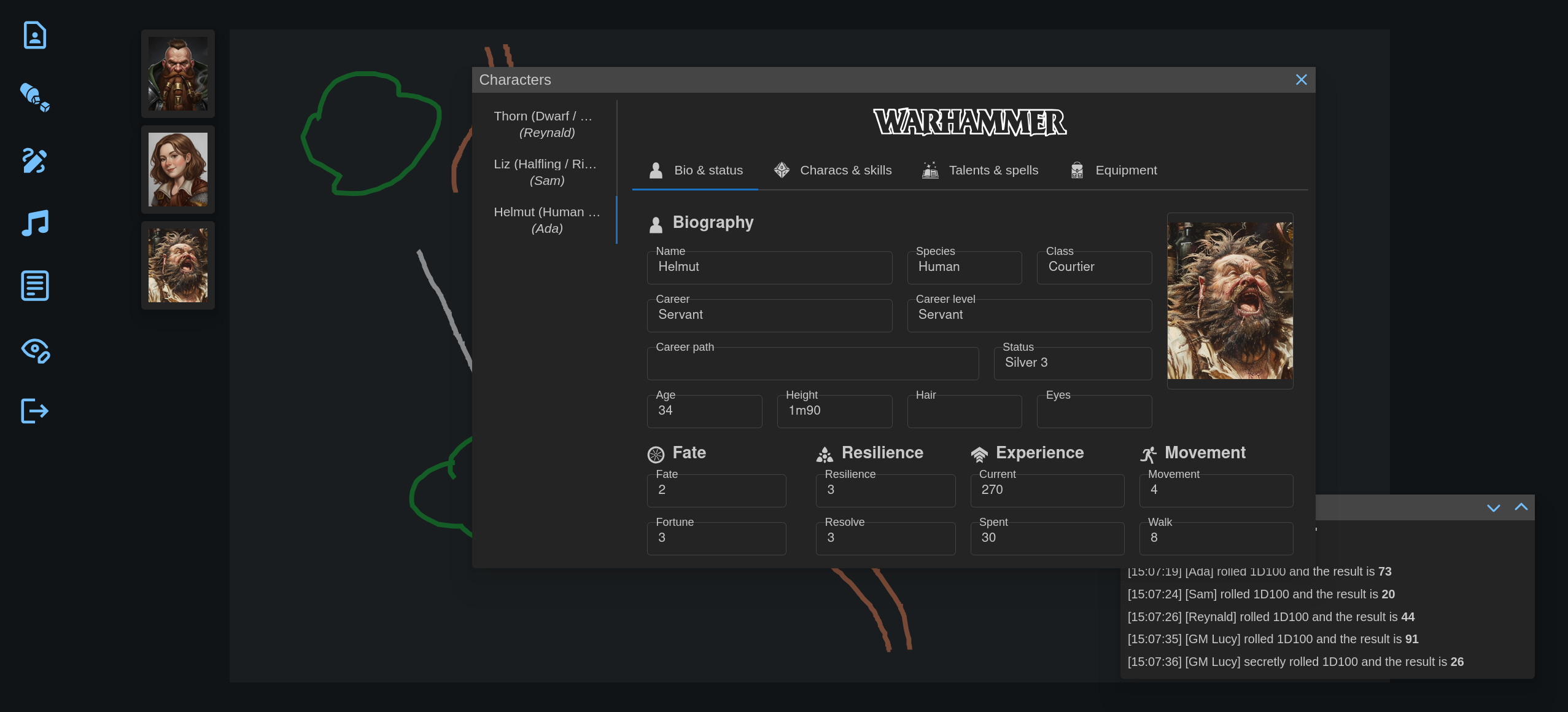Image resolution: width=1568 pixels, height=712 pixels.
Task: Select Liz (Sam) in character list
Action: coord(546,172)
